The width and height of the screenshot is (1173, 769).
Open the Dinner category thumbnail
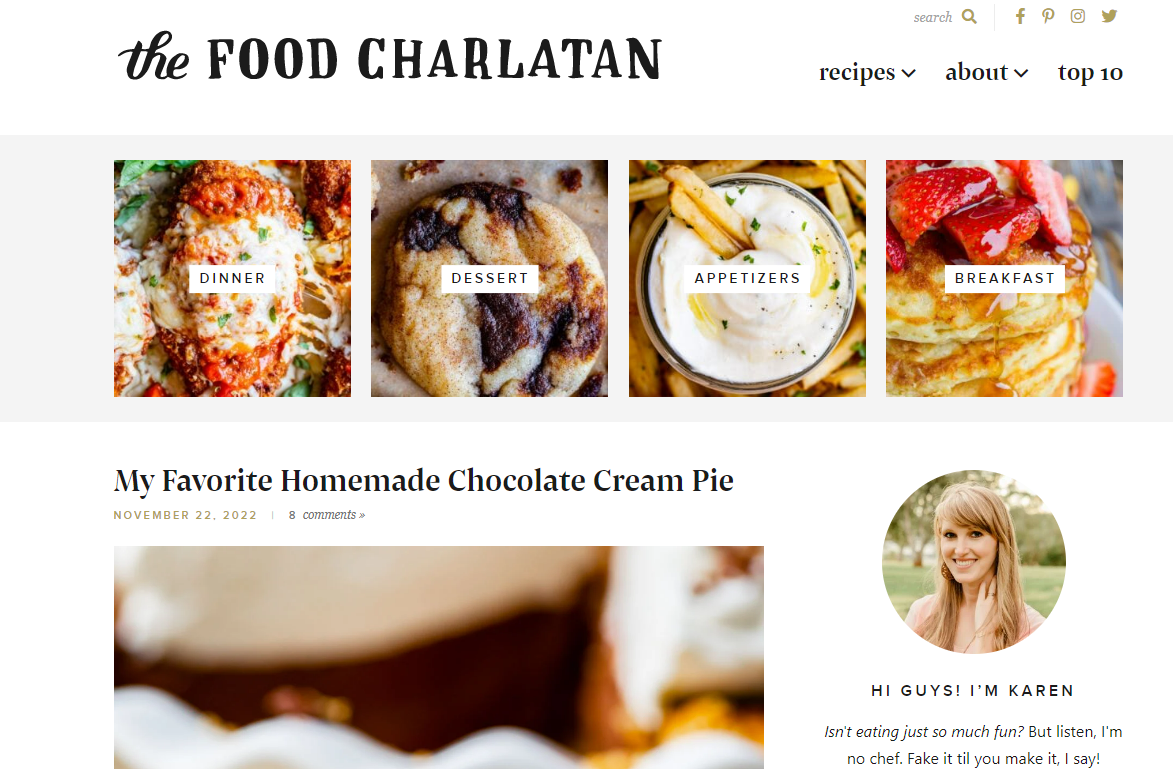pos(232,278)
